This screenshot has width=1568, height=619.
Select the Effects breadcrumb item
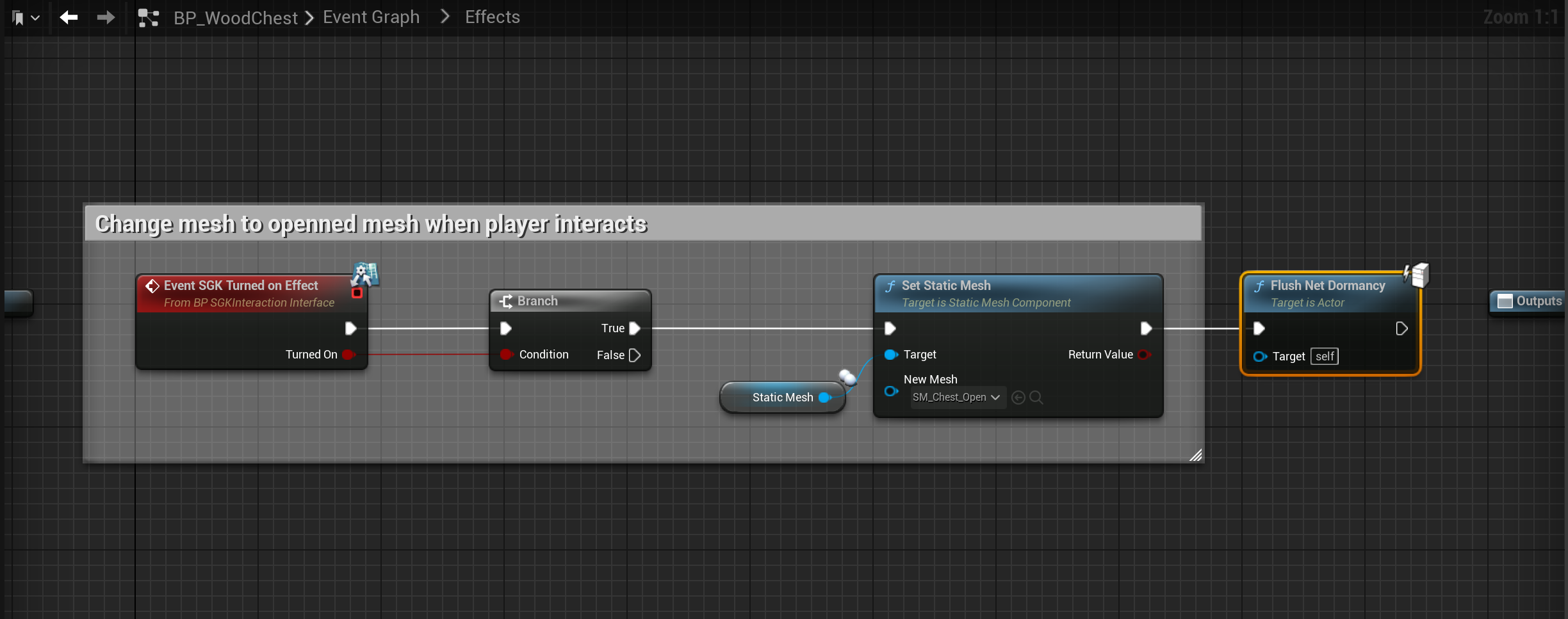click(493, 17)
